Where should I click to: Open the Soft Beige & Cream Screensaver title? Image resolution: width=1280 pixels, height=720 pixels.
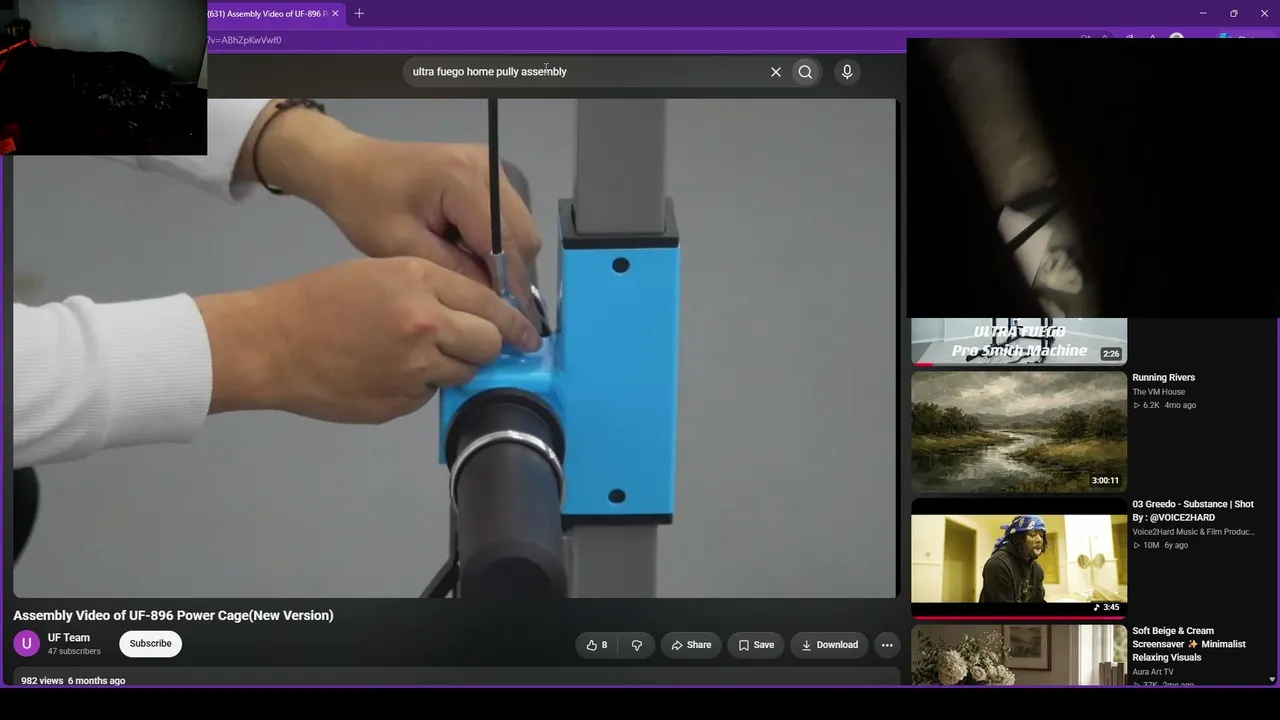point(1189,644)
